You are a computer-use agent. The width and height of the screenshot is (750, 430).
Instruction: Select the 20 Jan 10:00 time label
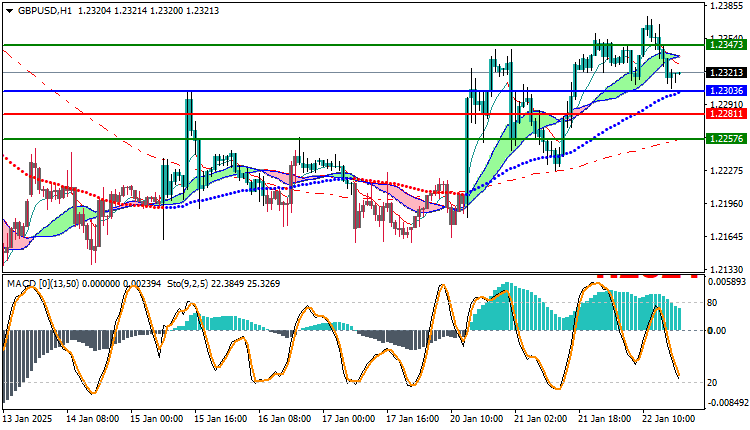tap(476, 419)
